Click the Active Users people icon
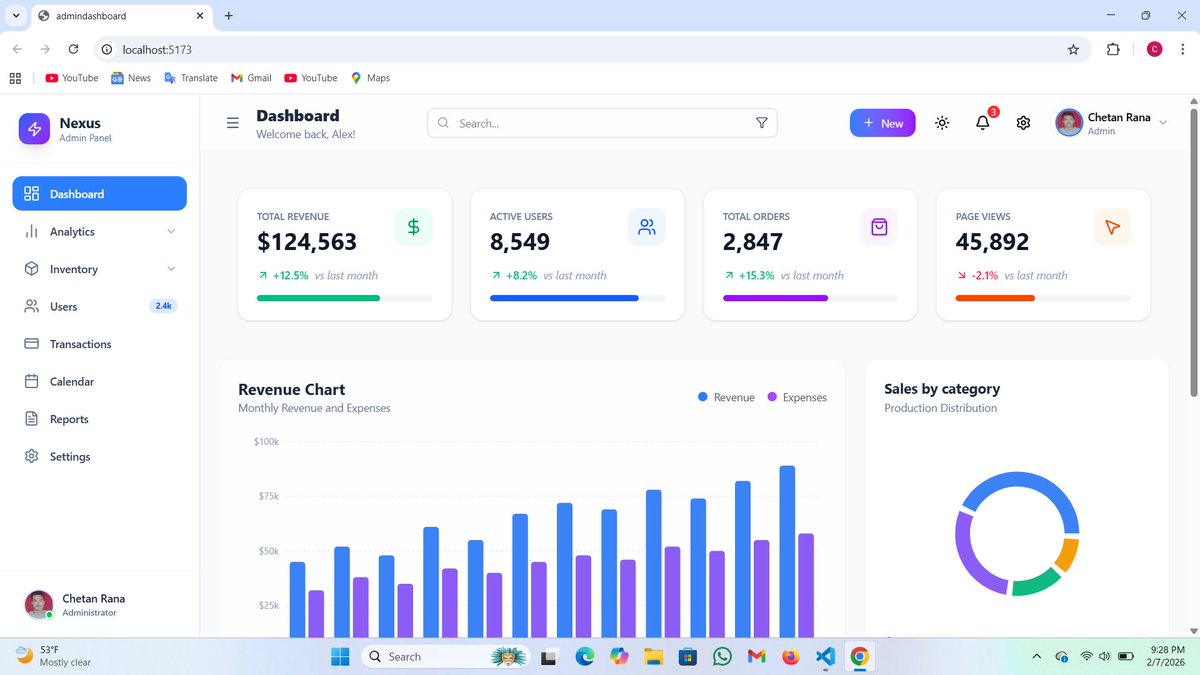 click(x=647, y=227)
